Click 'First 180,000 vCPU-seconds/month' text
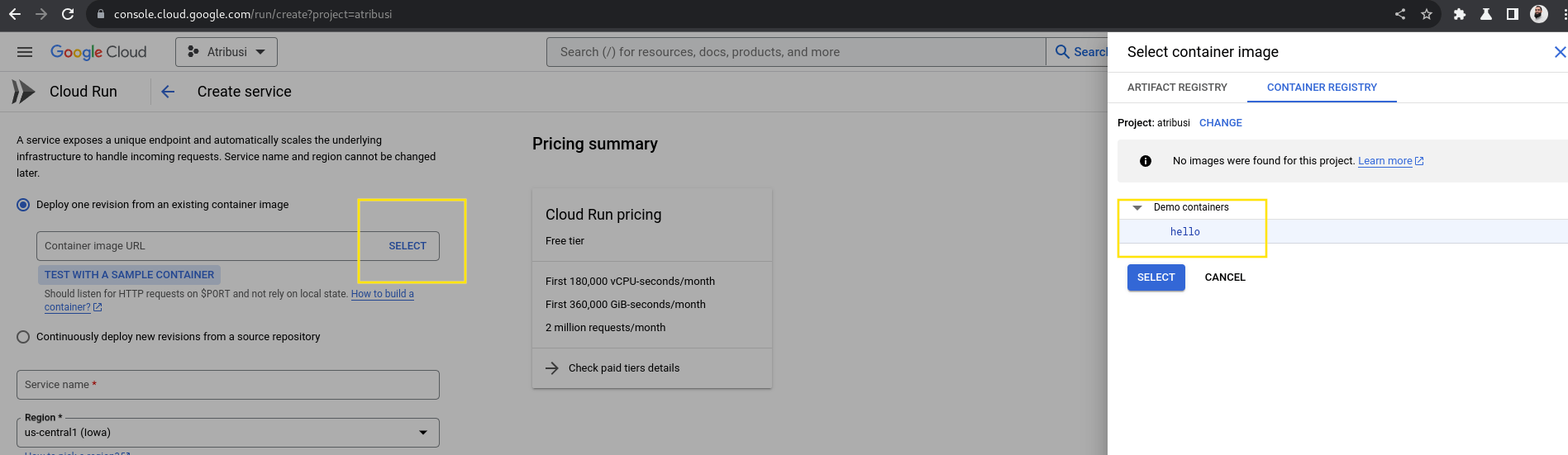This screenshot has height=455, width=1568. tap(630, 282)
